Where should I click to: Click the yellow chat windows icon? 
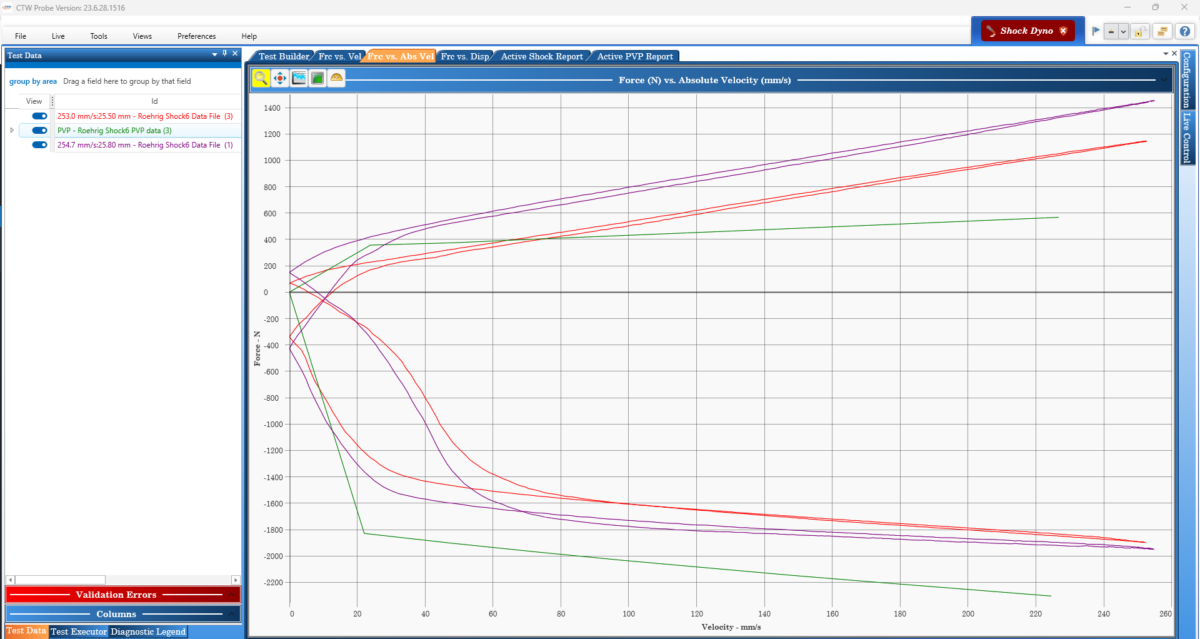click(x=1161, y=32)
